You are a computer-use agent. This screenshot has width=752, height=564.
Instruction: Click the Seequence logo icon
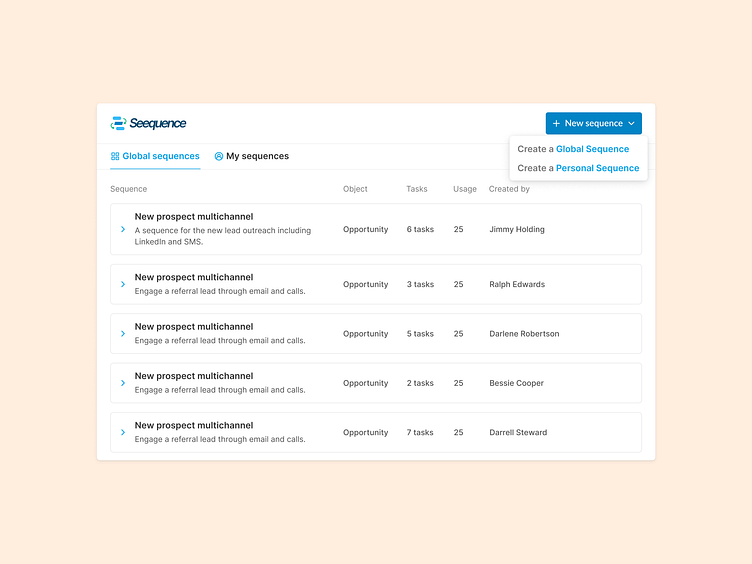pos(118,123)
